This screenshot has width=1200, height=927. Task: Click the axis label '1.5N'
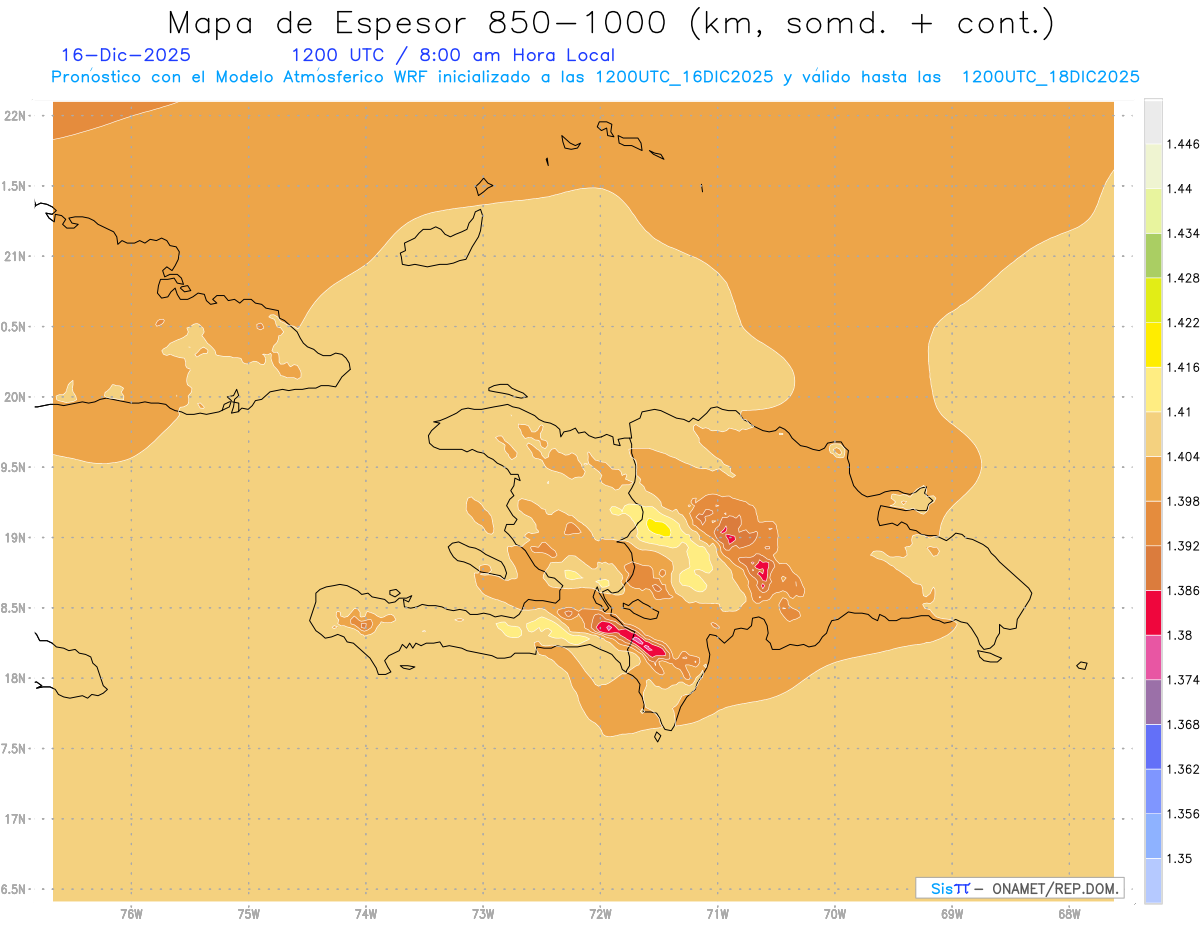click(15, 186)
